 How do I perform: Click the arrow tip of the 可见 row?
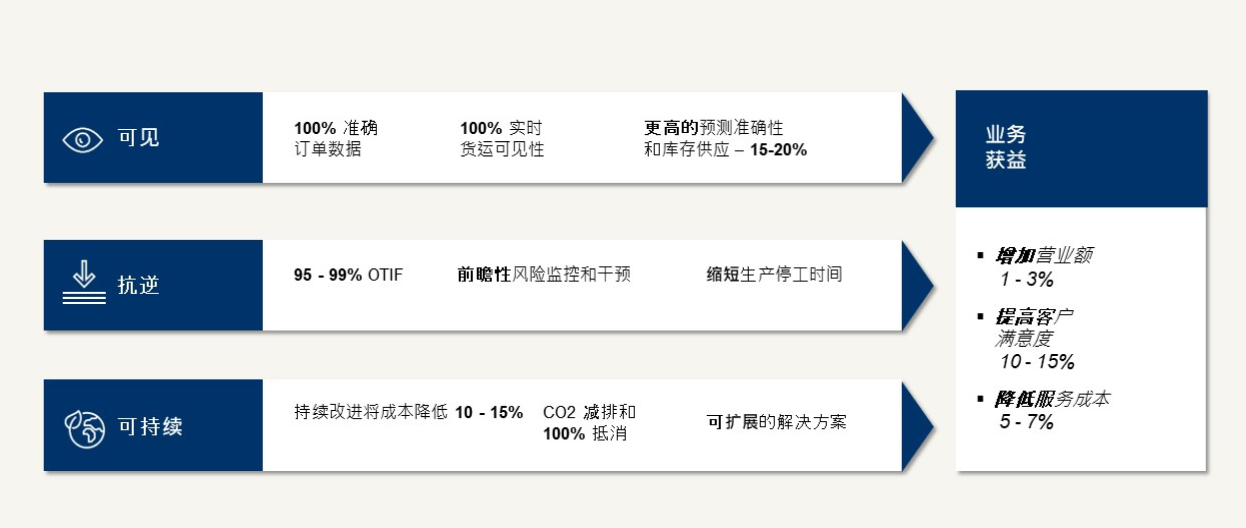[x=917, y=138]
